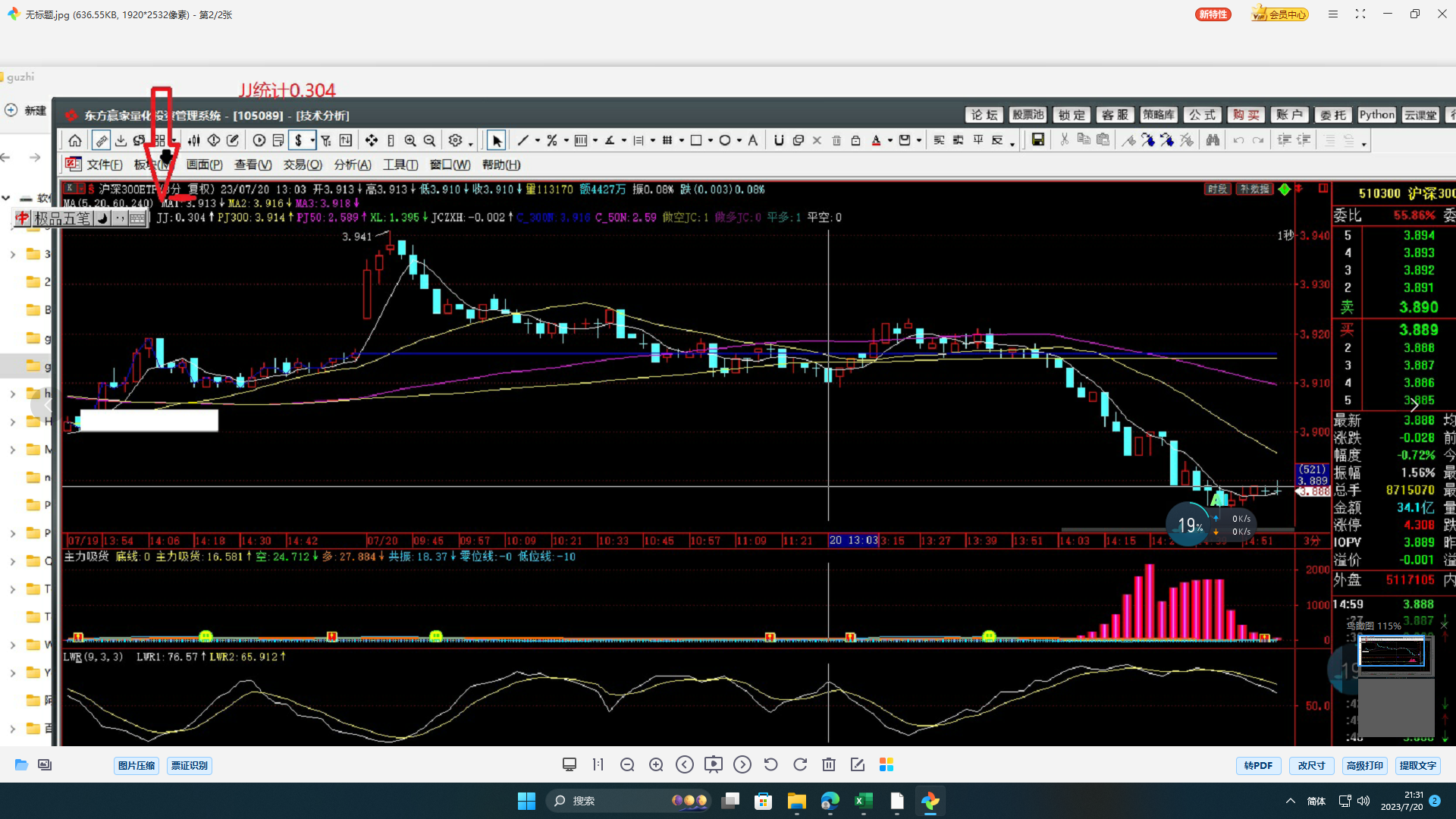This screenshot has height=819, width=1456.
Task: Click the 买 buy toolbar icon
Action: (x=940, y=140)
